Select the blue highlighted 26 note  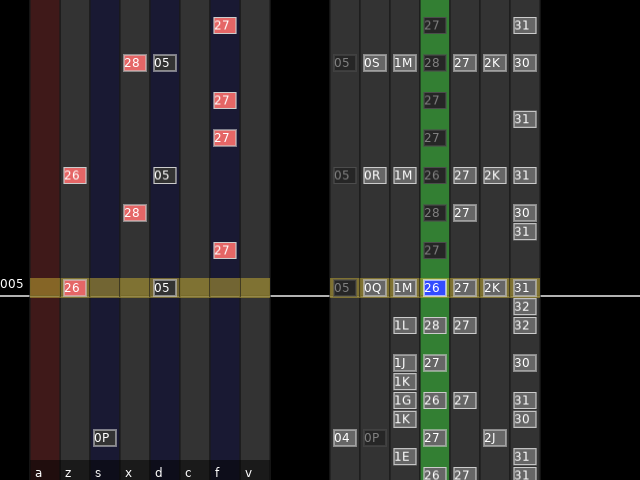coord(434,288)
